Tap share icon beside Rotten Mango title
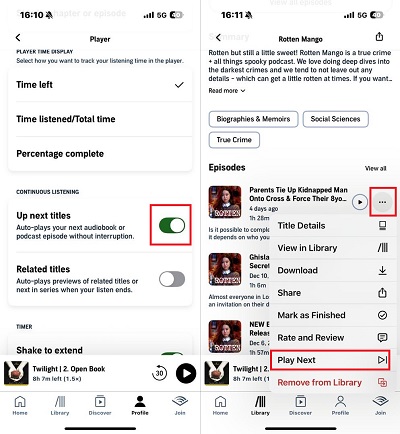This screenshot has width=400, height=434. click(379, 37)
